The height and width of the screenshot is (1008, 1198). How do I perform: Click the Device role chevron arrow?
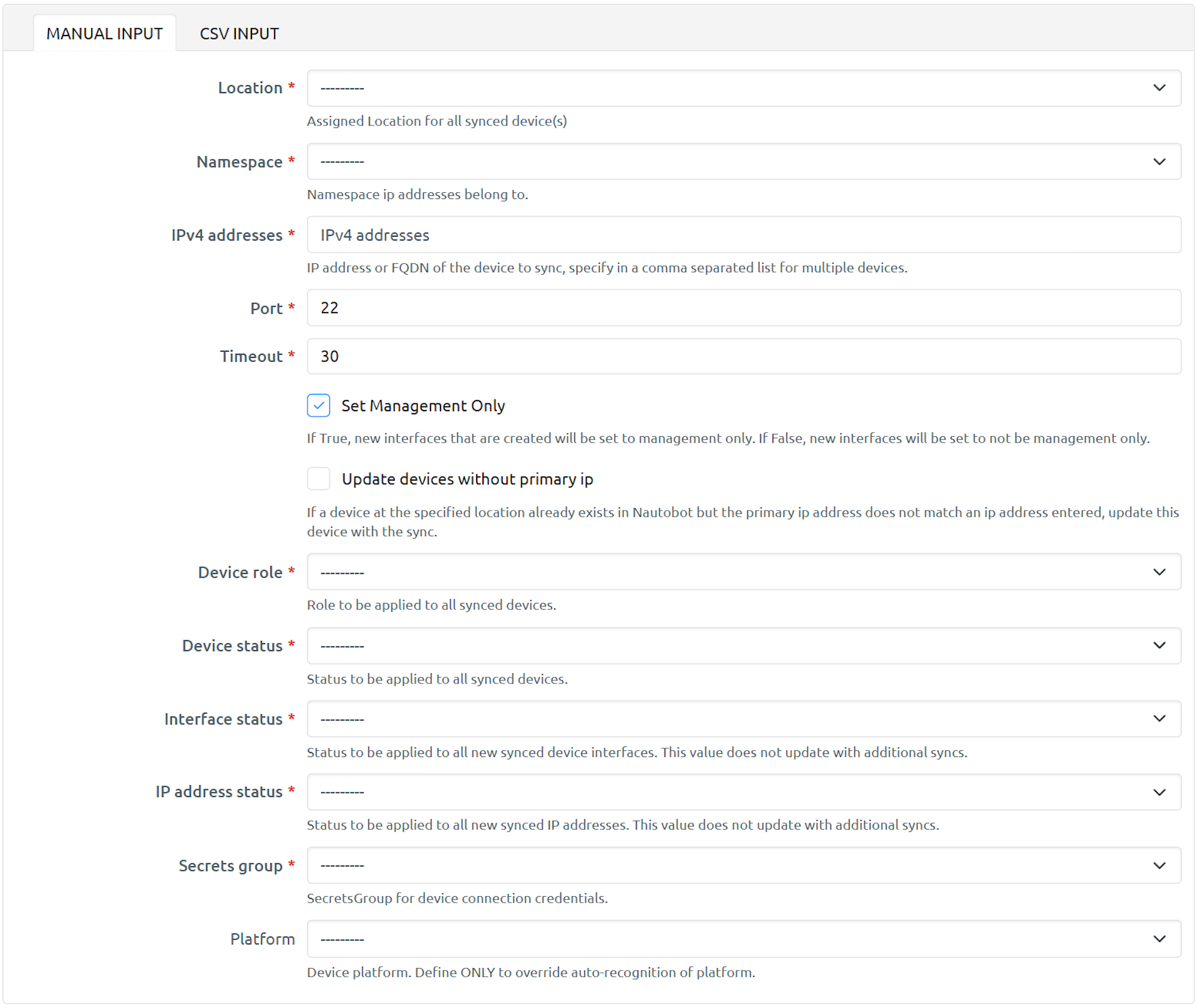point(1159,572)
